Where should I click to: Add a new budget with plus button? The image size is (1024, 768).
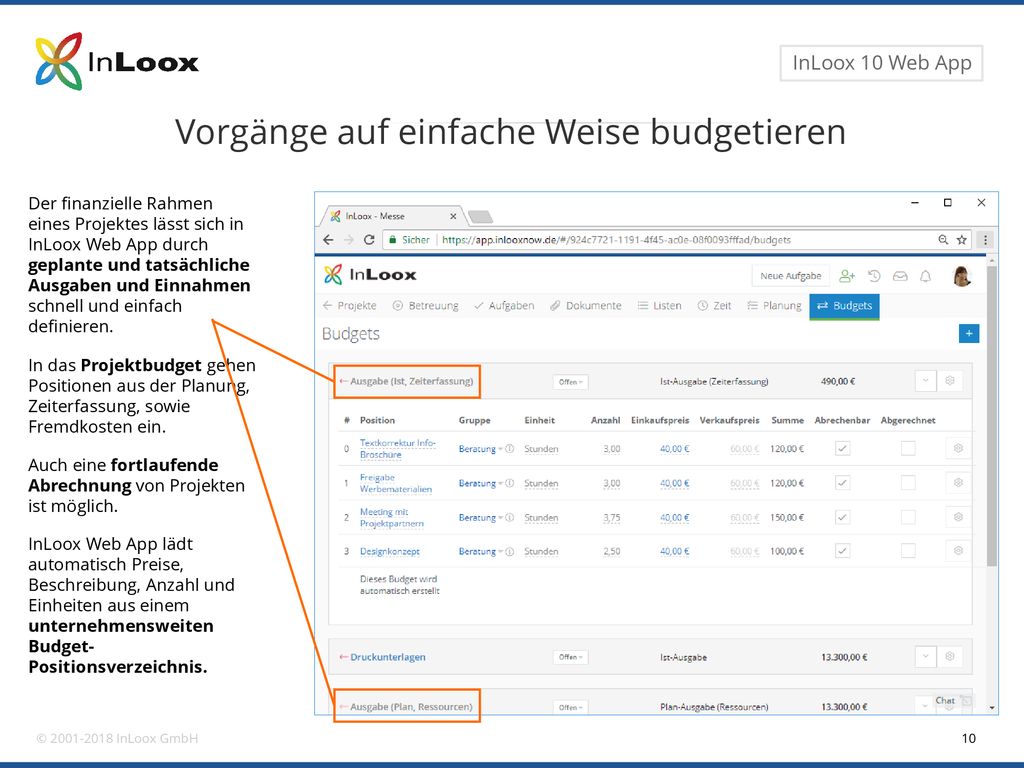tap(968, 334)
